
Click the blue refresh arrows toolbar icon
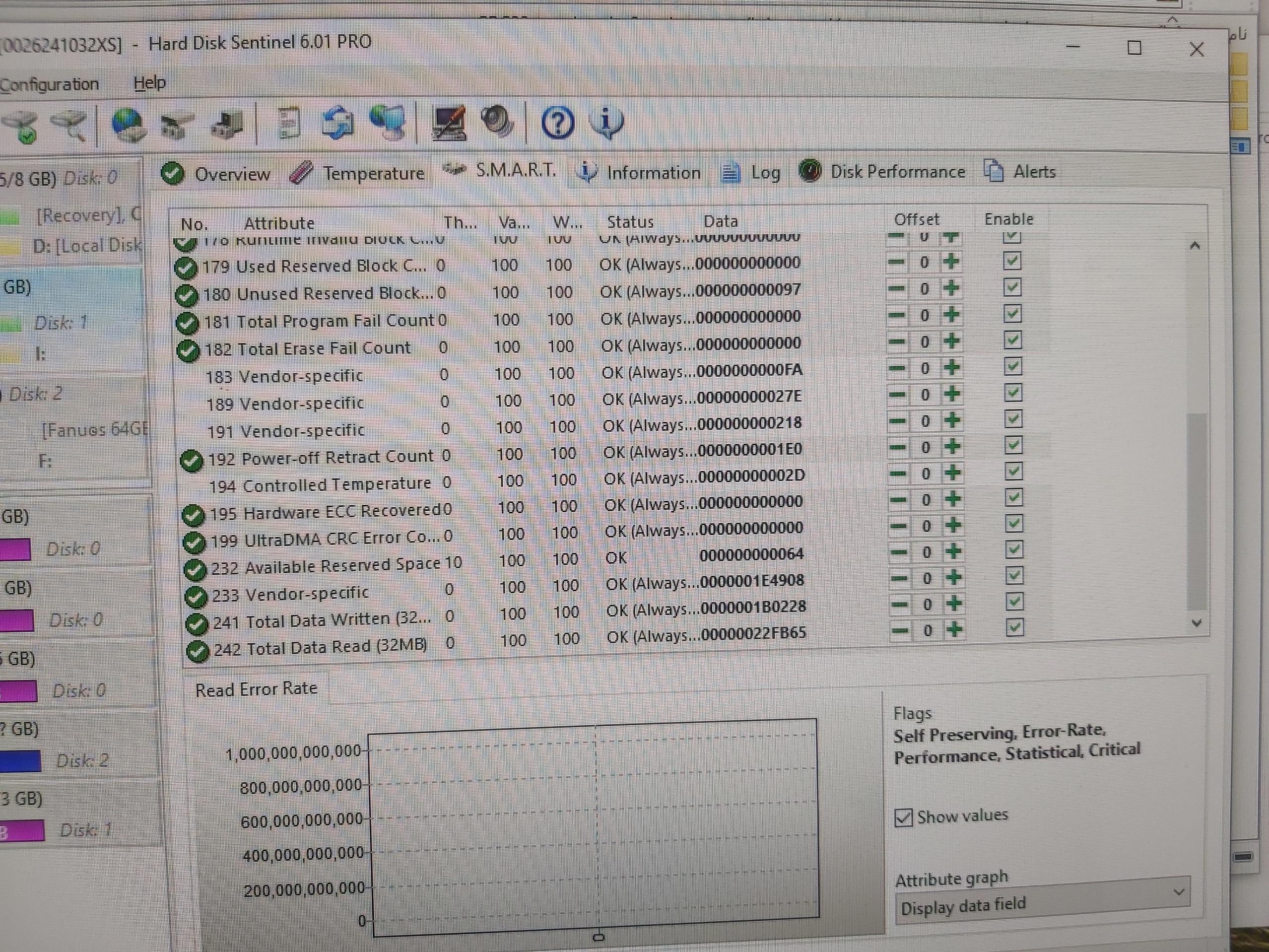pos(337,123)
